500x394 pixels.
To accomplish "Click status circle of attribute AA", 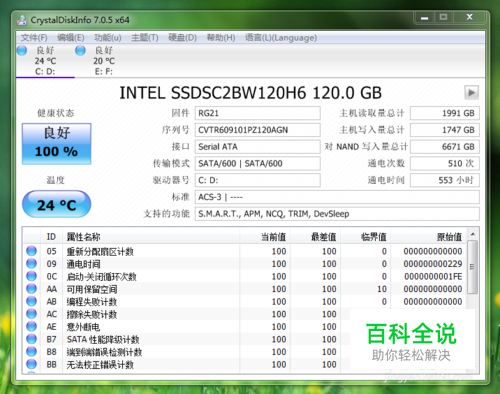I will click(32, 289).
